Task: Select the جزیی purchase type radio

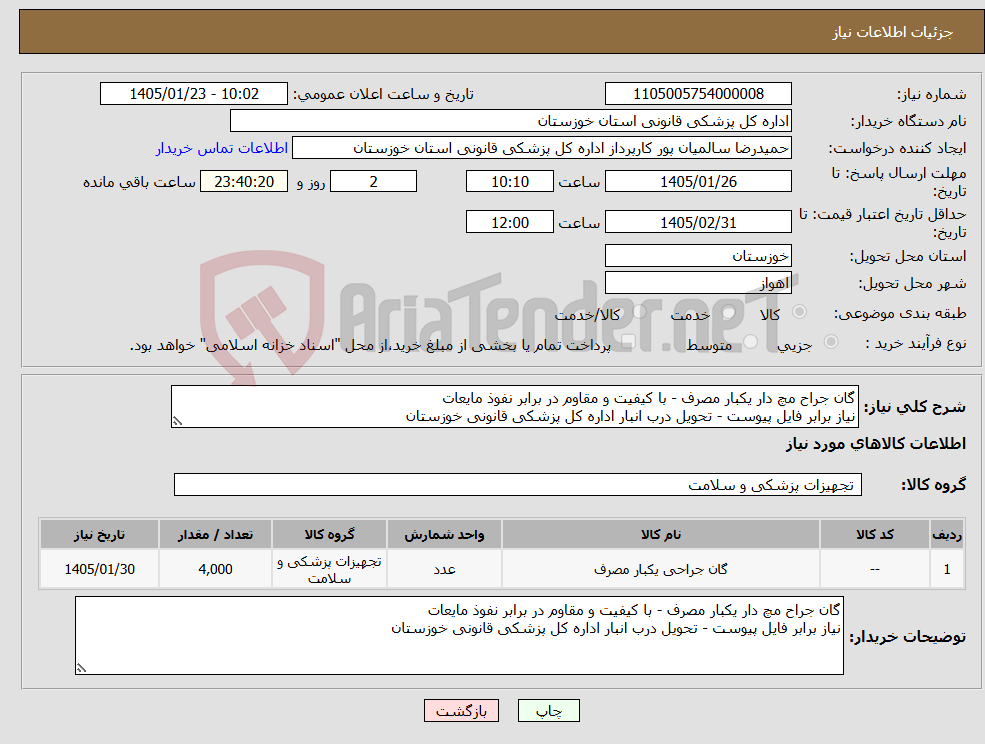Action: coord(830,341)
